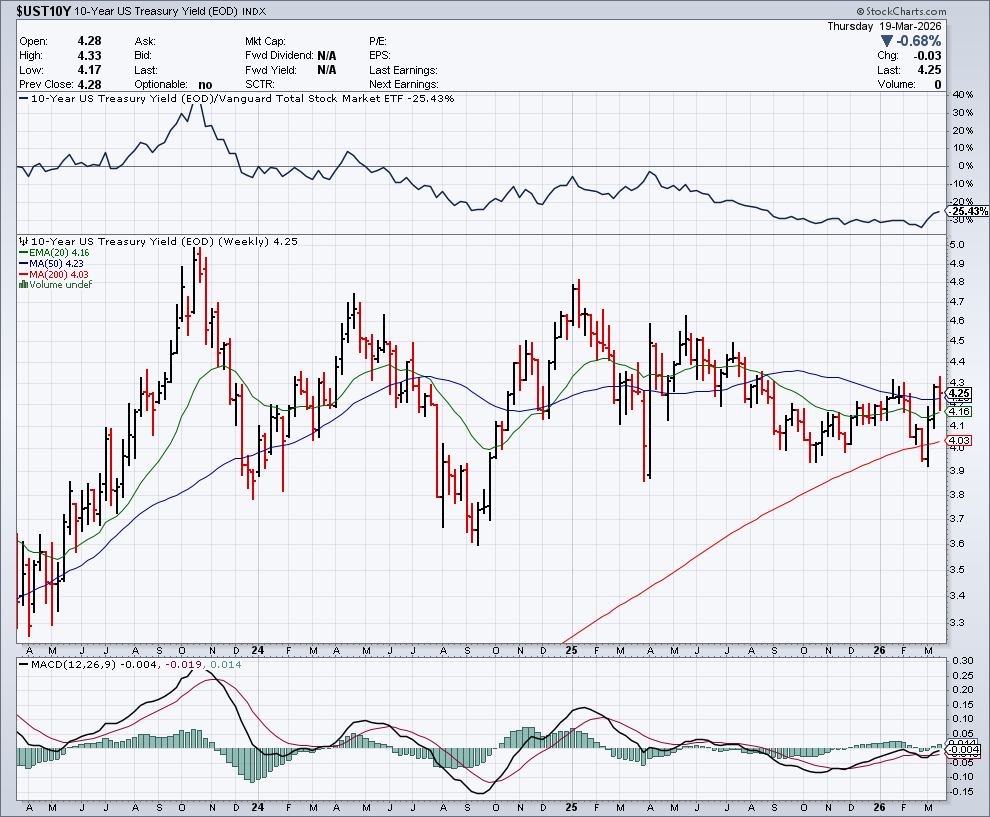
Task: Click the -0.68% percent change value
Action: (x=919, y=41)
